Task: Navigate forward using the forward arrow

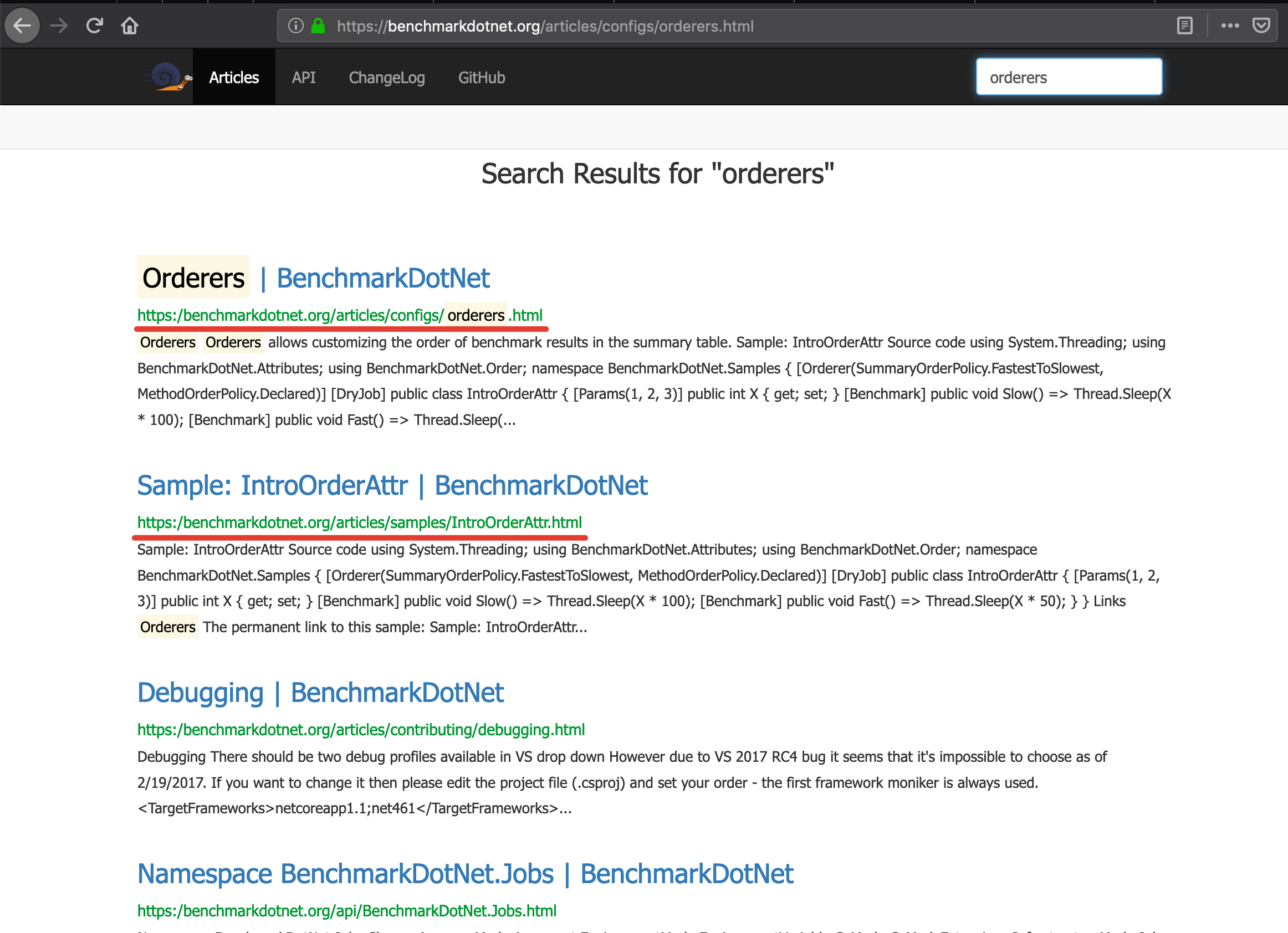Action: click(59, 25)
